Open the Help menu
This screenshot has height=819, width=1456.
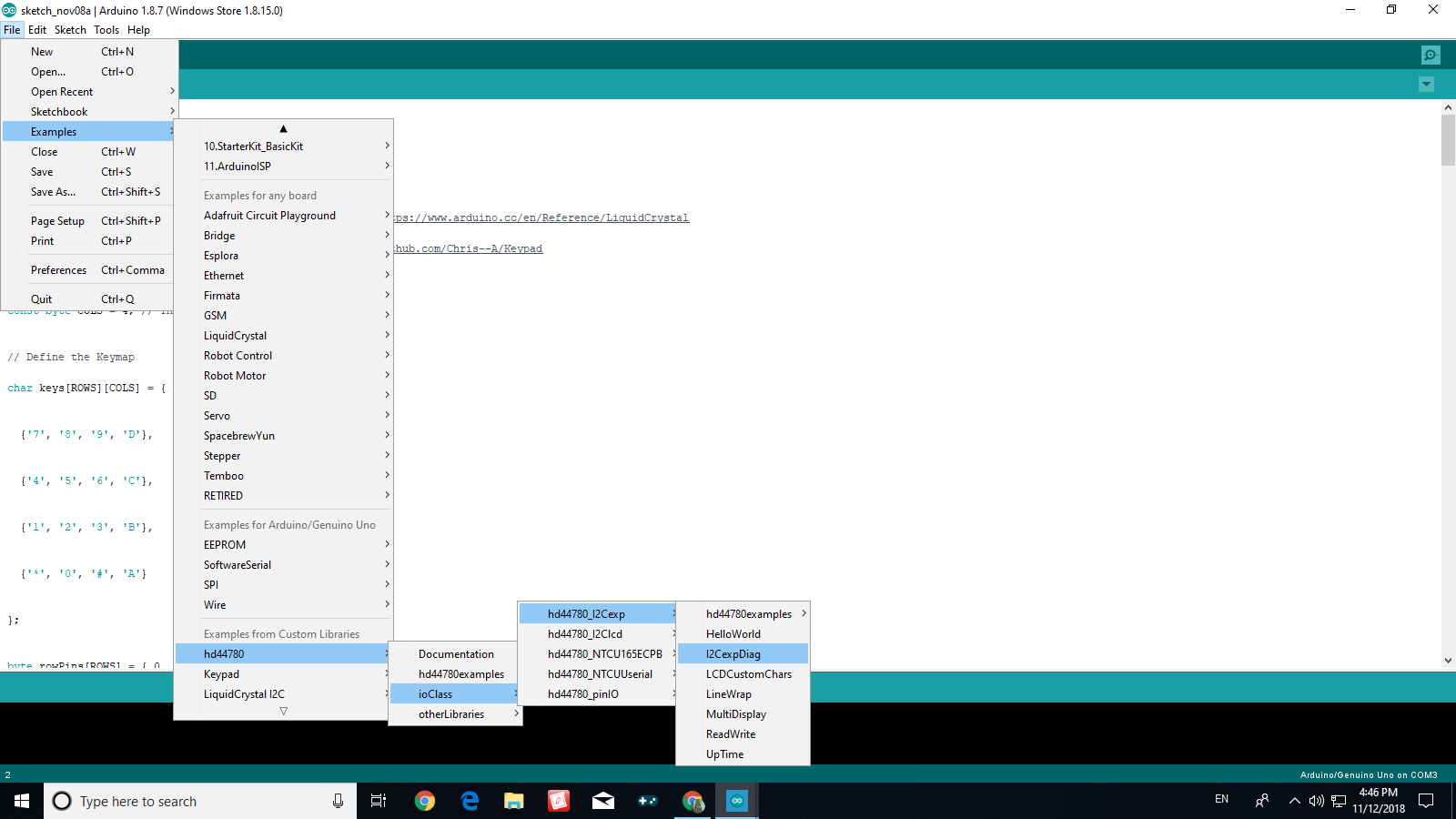coord(138,30)
